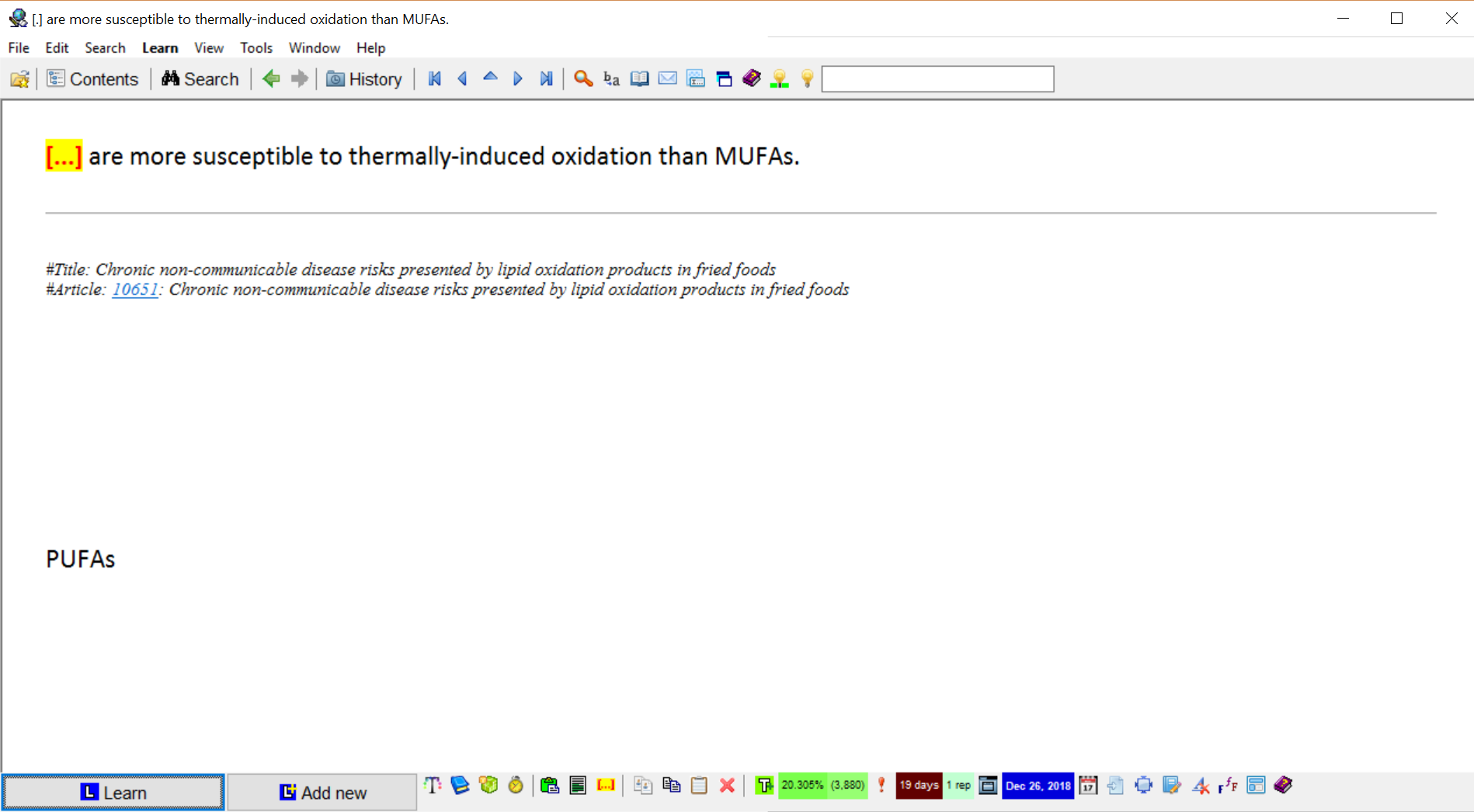Screen dimensions: 1474x812
Task: Click the red exclamation mark icon
Action: click(x=881, y=786)
